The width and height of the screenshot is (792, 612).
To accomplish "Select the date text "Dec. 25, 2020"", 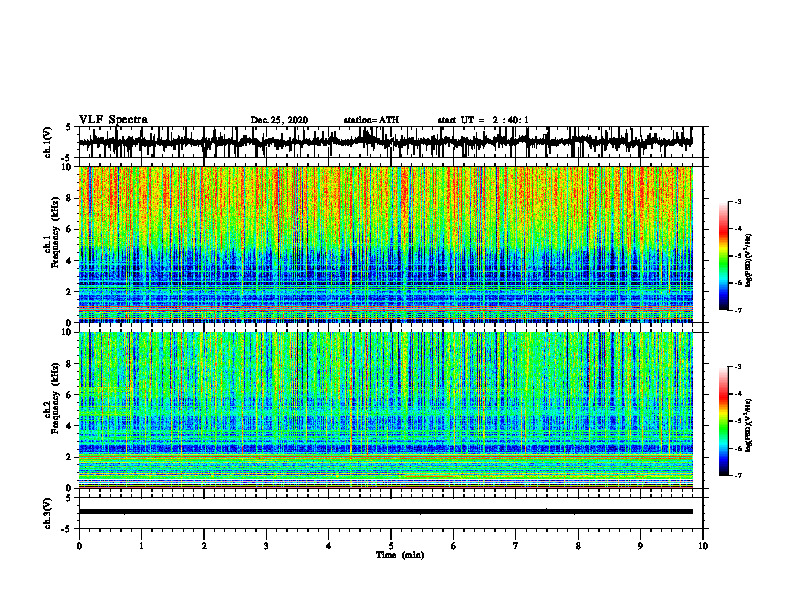I will tap(279, 120).
